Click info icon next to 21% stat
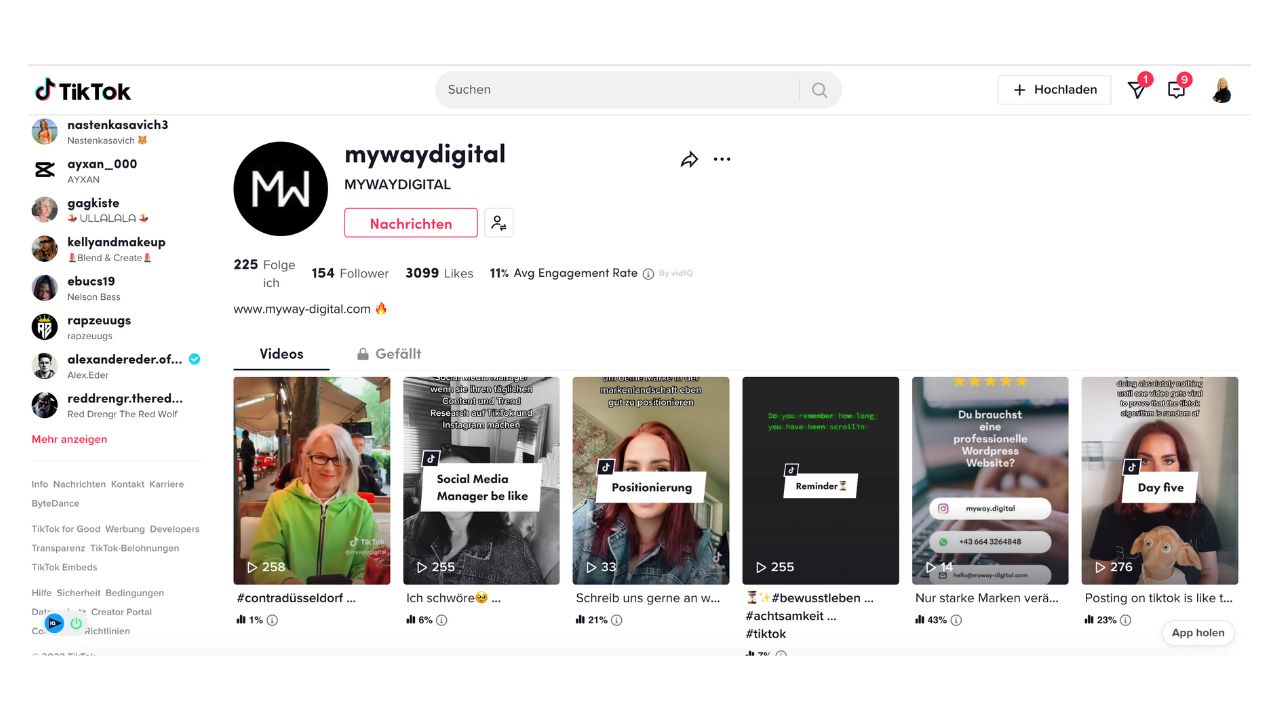The width and height of the screenshot is (1280, 720). click(616, 620)
